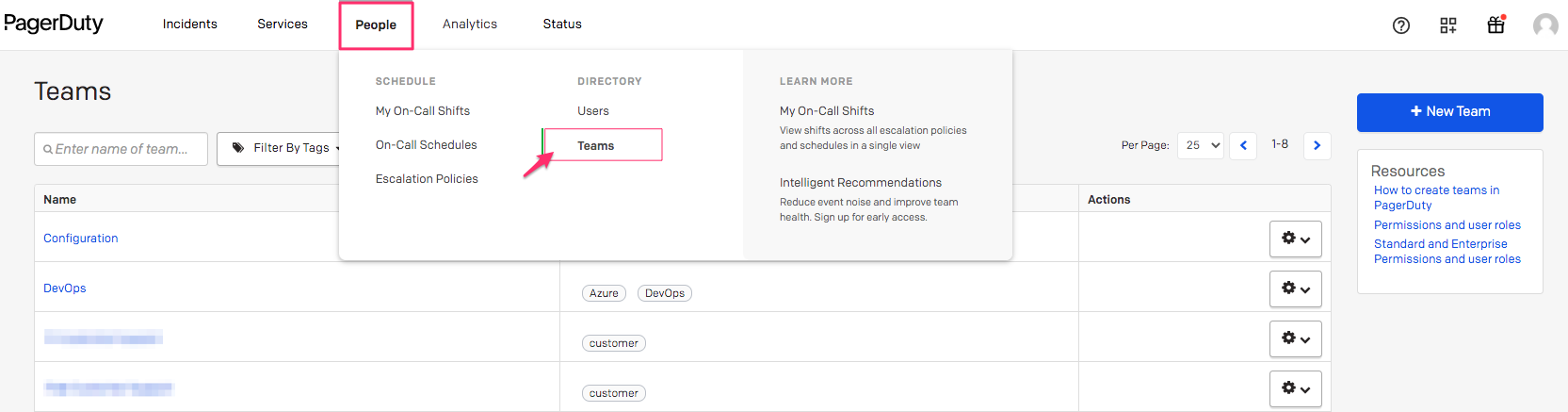Click the team name search field
This screenshot has width=1568, height=412.
pos(121,149)
